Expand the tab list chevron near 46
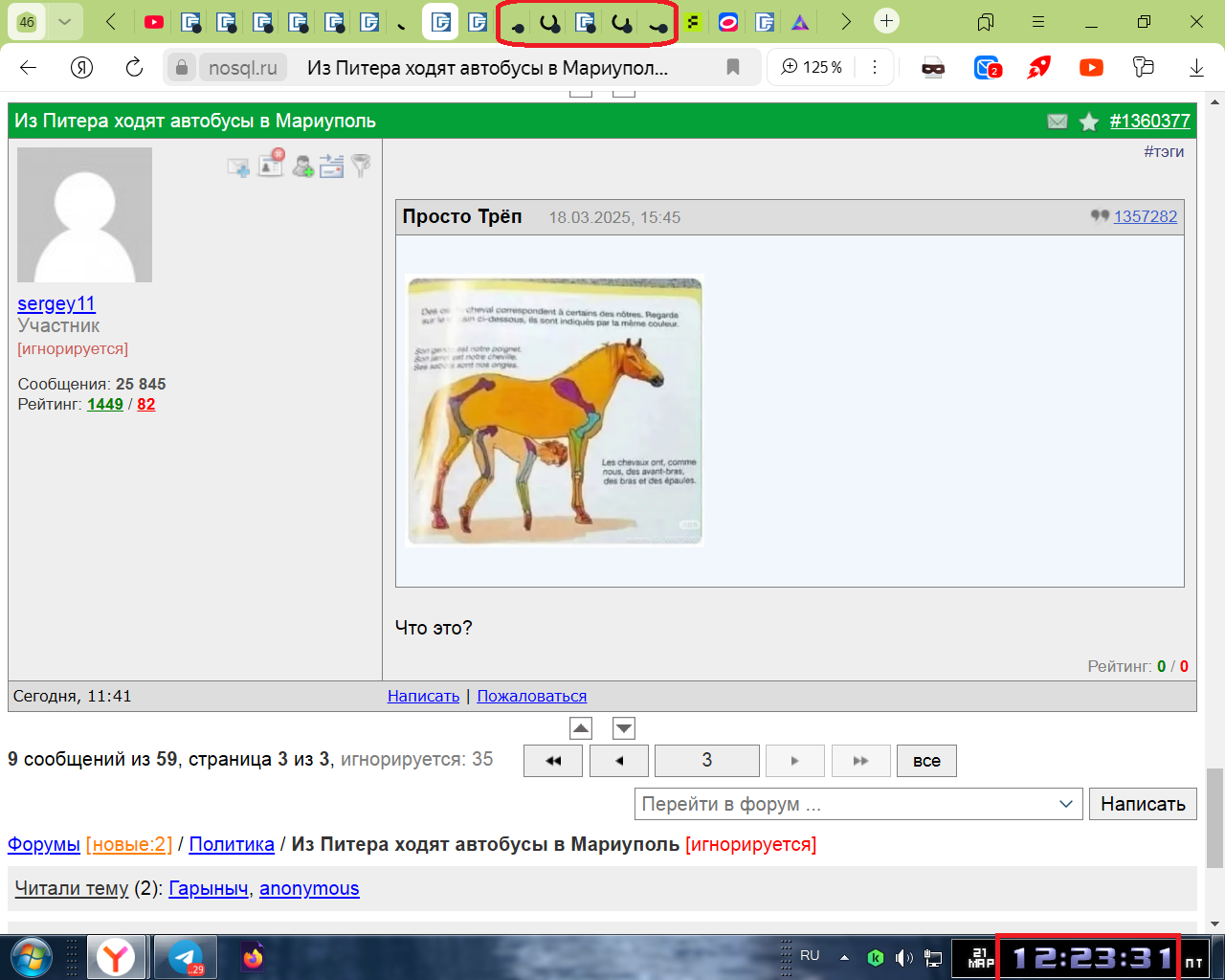 tap(64, 21)
